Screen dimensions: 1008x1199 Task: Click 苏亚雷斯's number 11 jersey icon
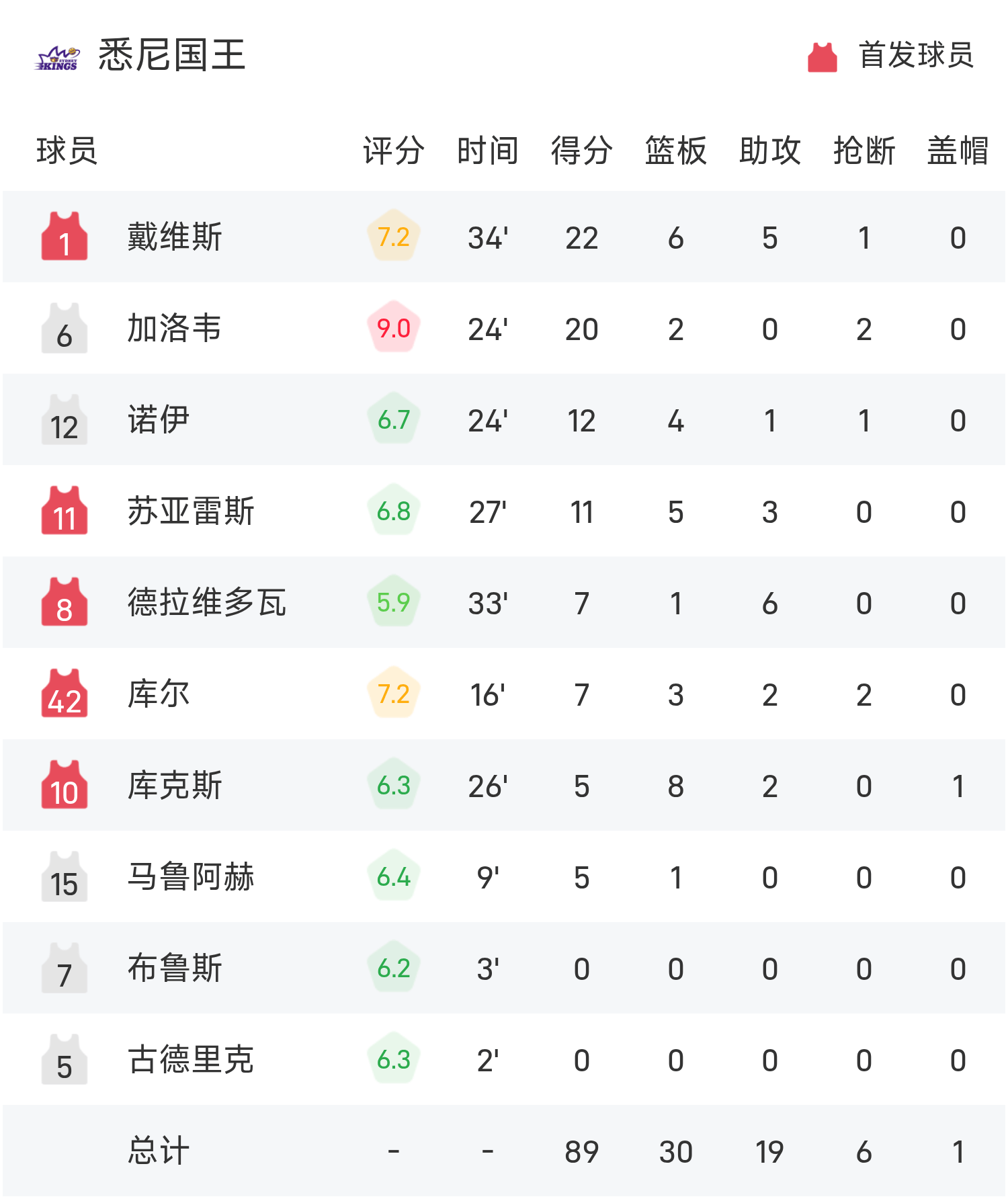(x=65, y=511)
